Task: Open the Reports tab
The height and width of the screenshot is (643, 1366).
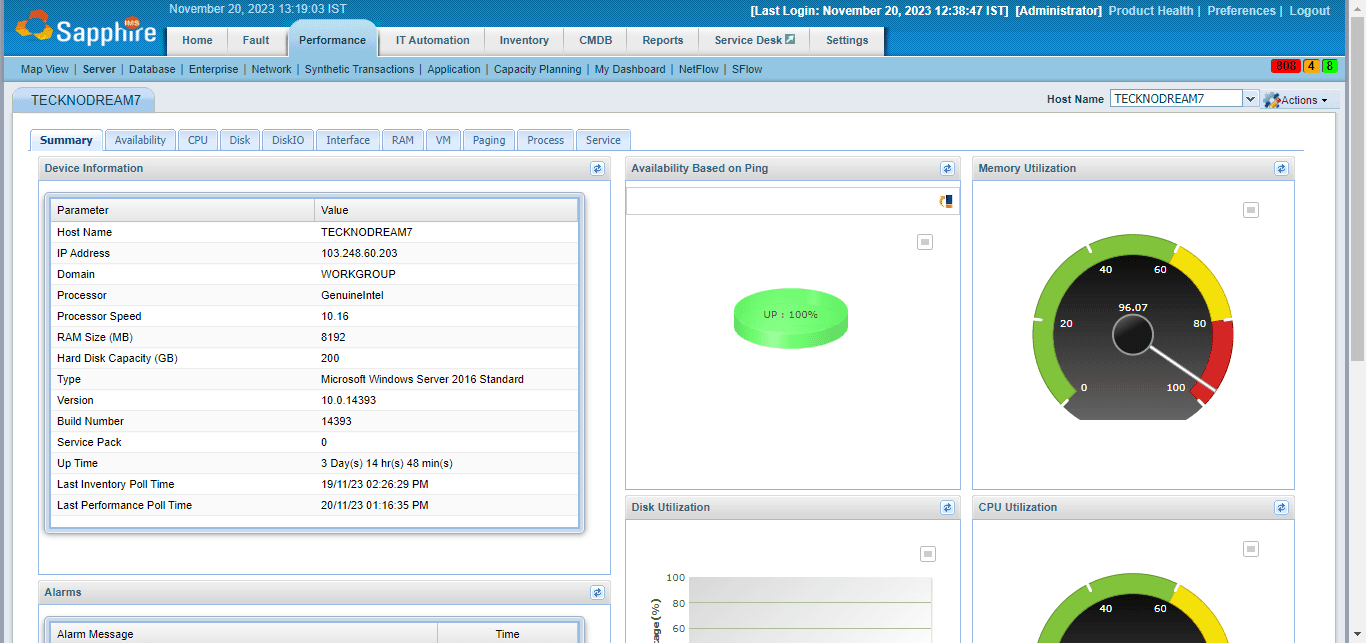Action: (x=663, y=41)
